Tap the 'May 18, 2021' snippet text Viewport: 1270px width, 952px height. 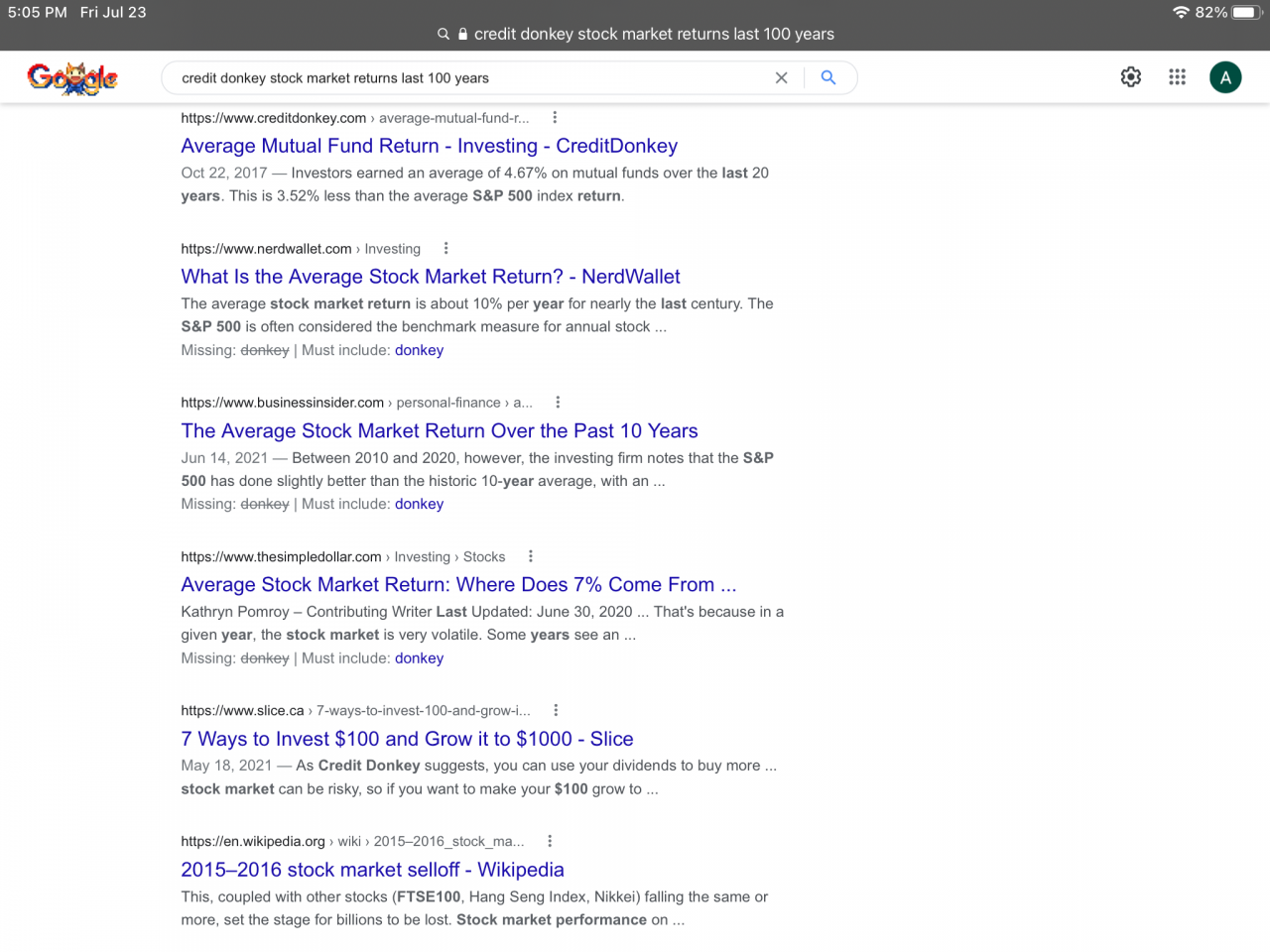(x=226, y=766)
